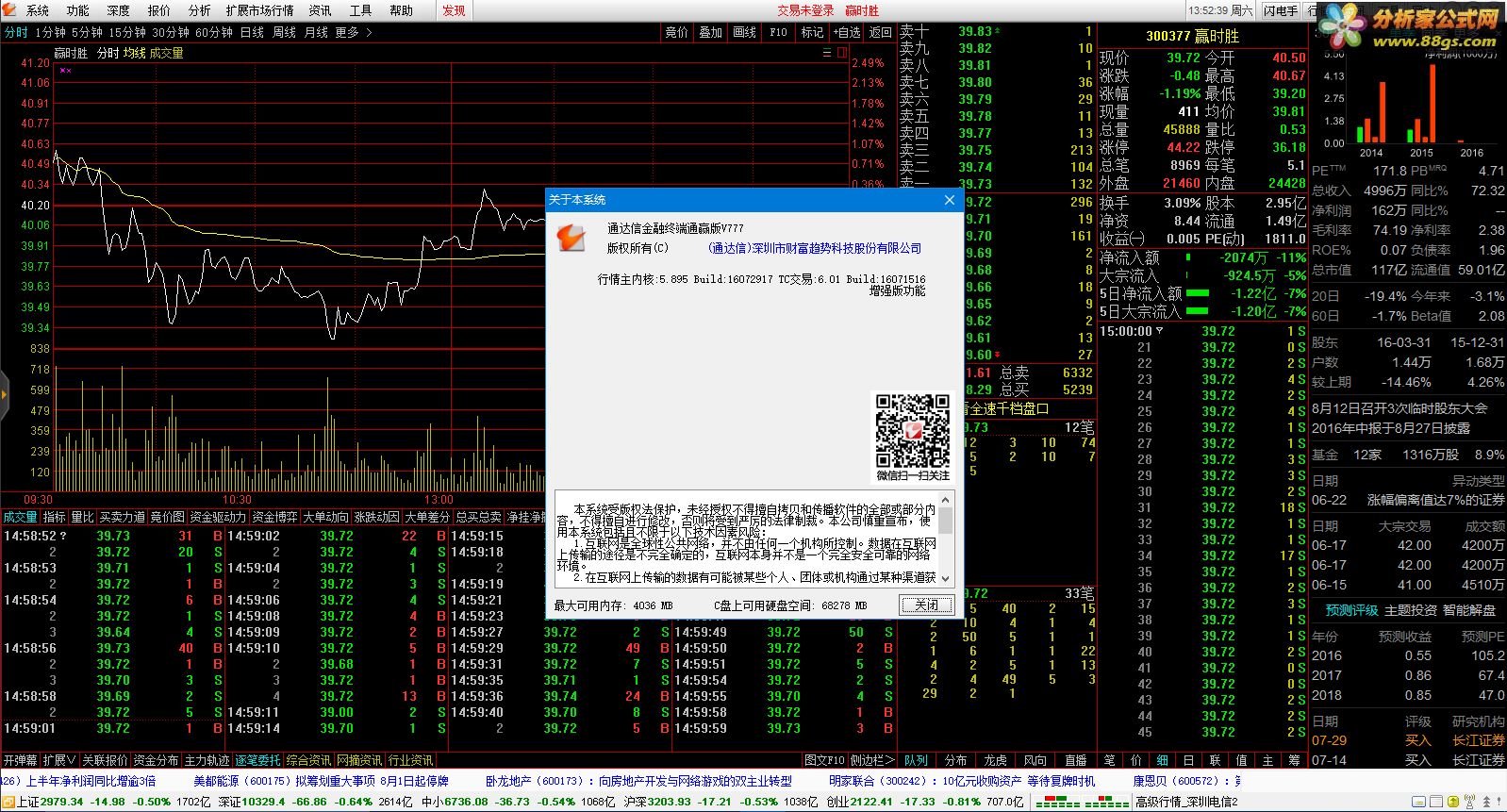
Task: Switch chart to 周线 period
Action: [284, 32]
